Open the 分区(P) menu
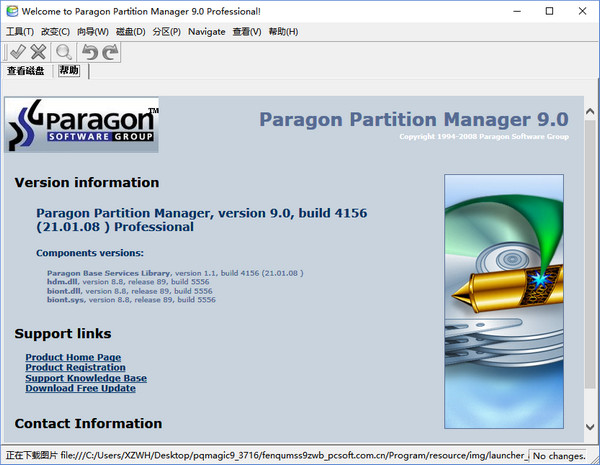 pyautogui.click(x=166, y=32)
